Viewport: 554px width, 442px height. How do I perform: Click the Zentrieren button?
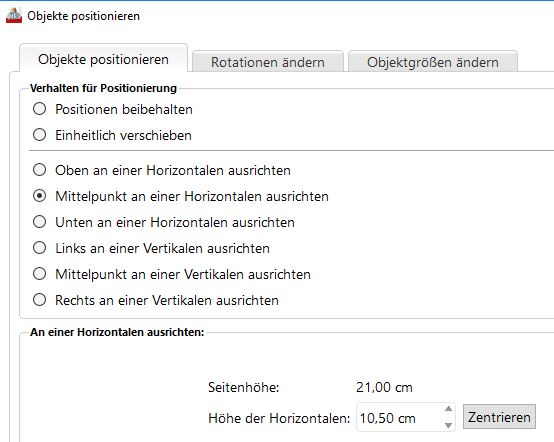point(499,417)
